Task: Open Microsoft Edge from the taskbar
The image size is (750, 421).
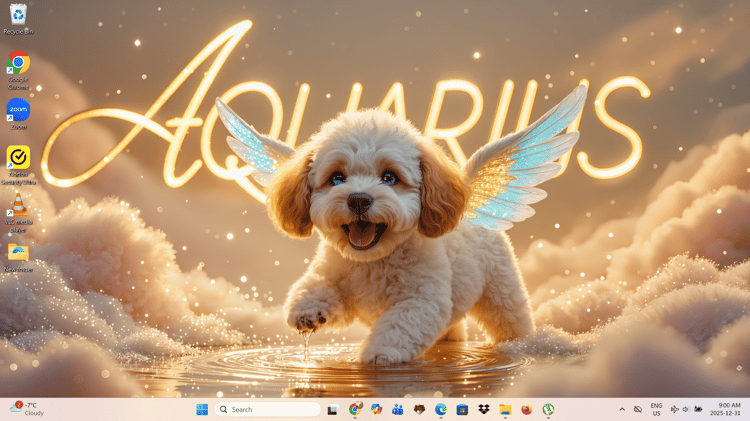Action: 441,410
